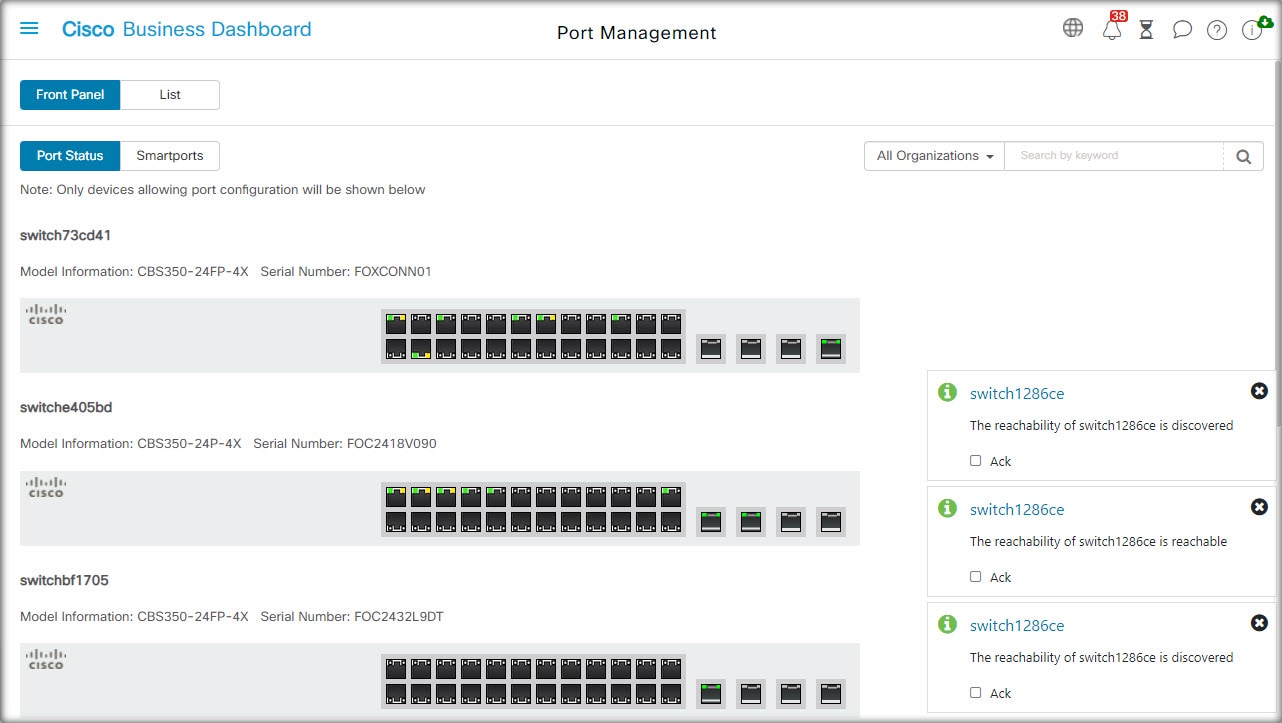Select first top-row port on switch73cd41
The height and width of the screenshot is (723, 1282).
tap(396, 324)
